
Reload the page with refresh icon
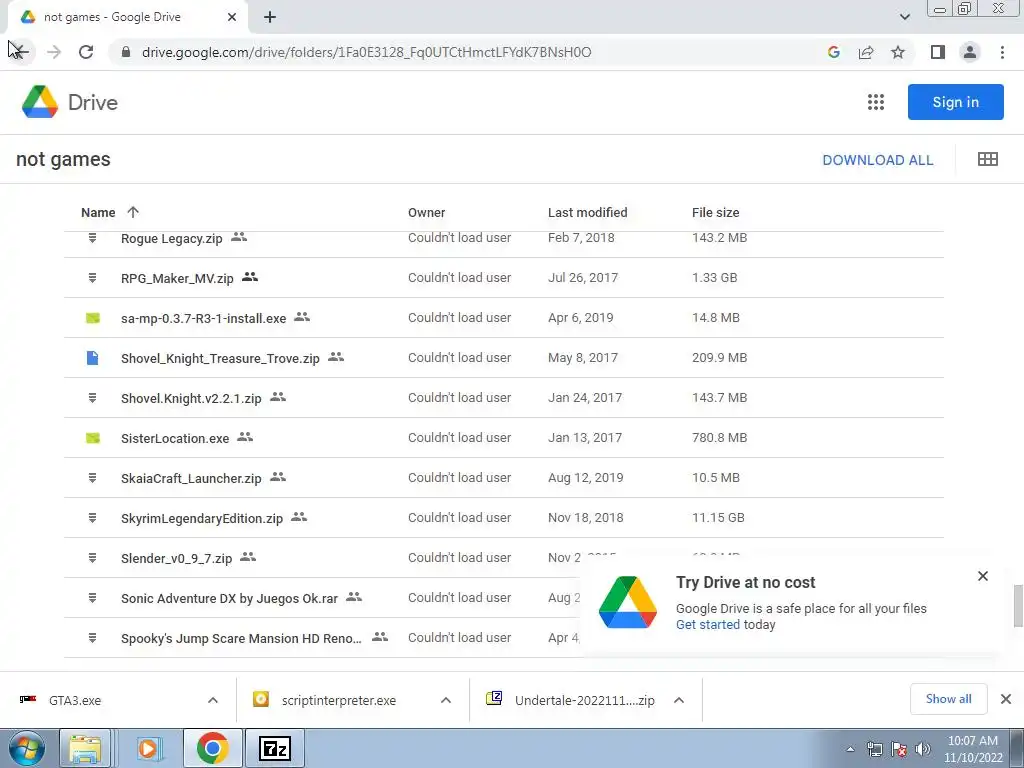pyautogui.click(x=86, y=52)
